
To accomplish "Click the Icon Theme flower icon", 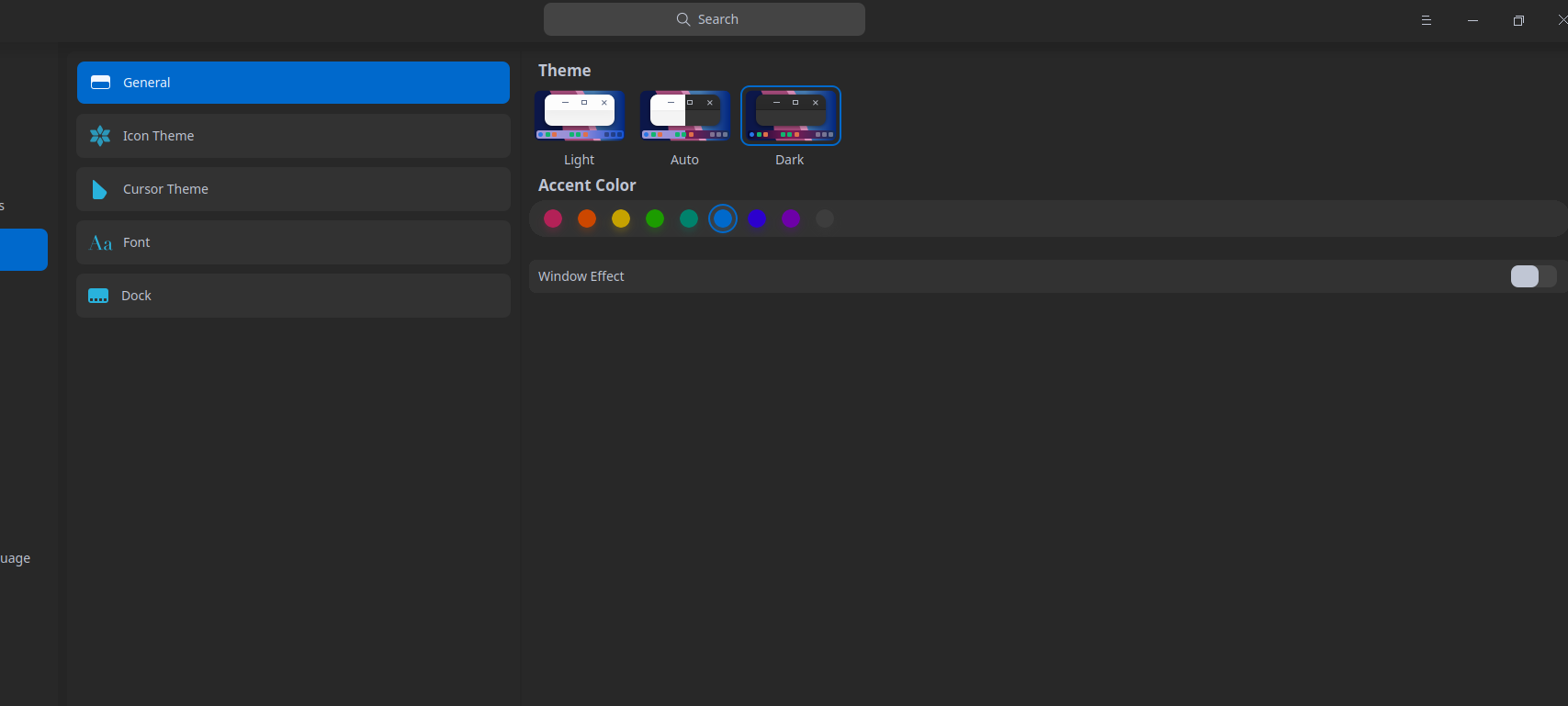I will 100,136.
